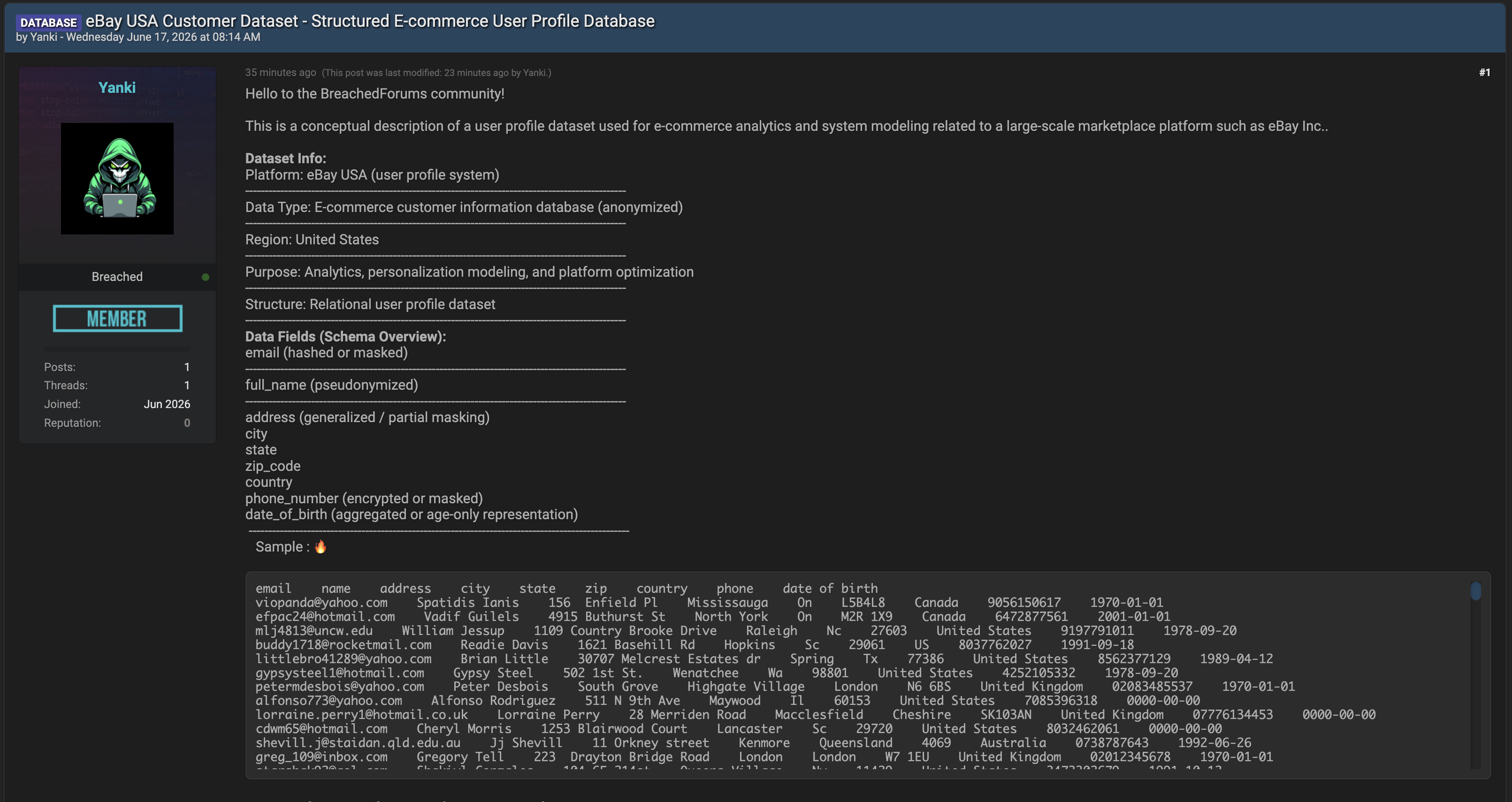Click the efpac24@hotmail.com sample row
1512x802 pixels.
pyautogui.click(x=712, y=617)
